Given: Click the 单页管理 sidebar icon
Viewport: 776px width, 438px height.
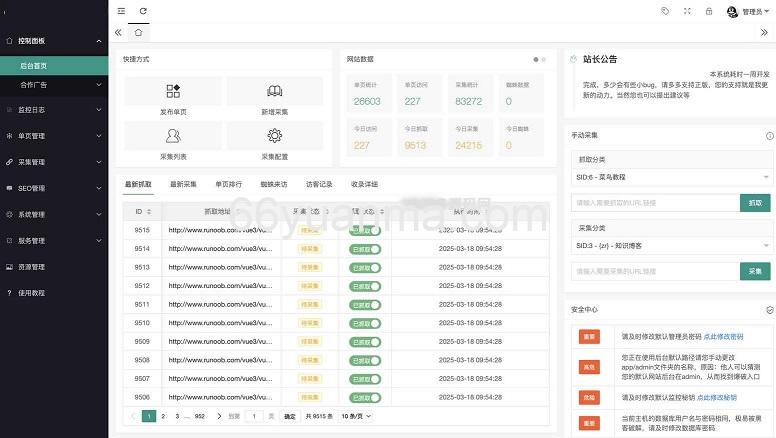Looking at the screenshot, I should (x=9, y=136).
